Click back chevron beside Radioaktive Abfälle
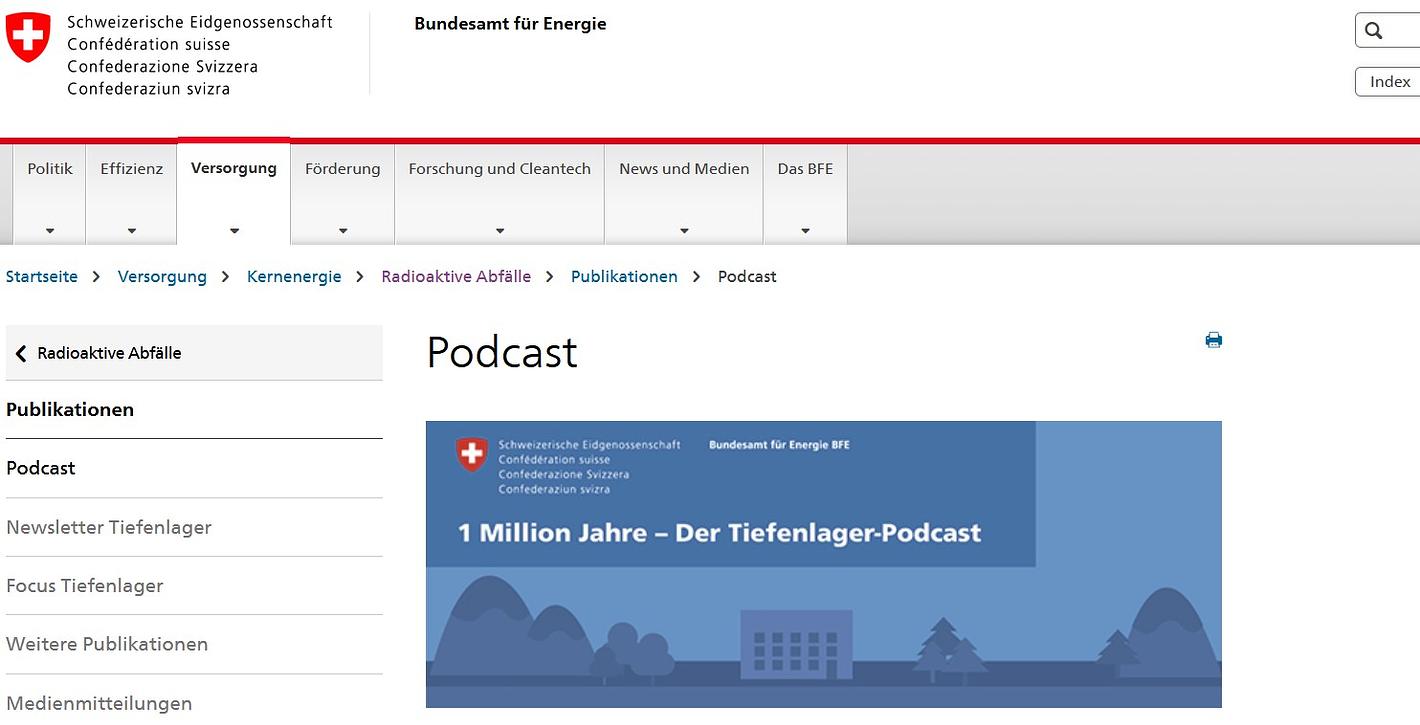Image resolution: width=1420 pixels, height=725 pixels. (21, 353)
